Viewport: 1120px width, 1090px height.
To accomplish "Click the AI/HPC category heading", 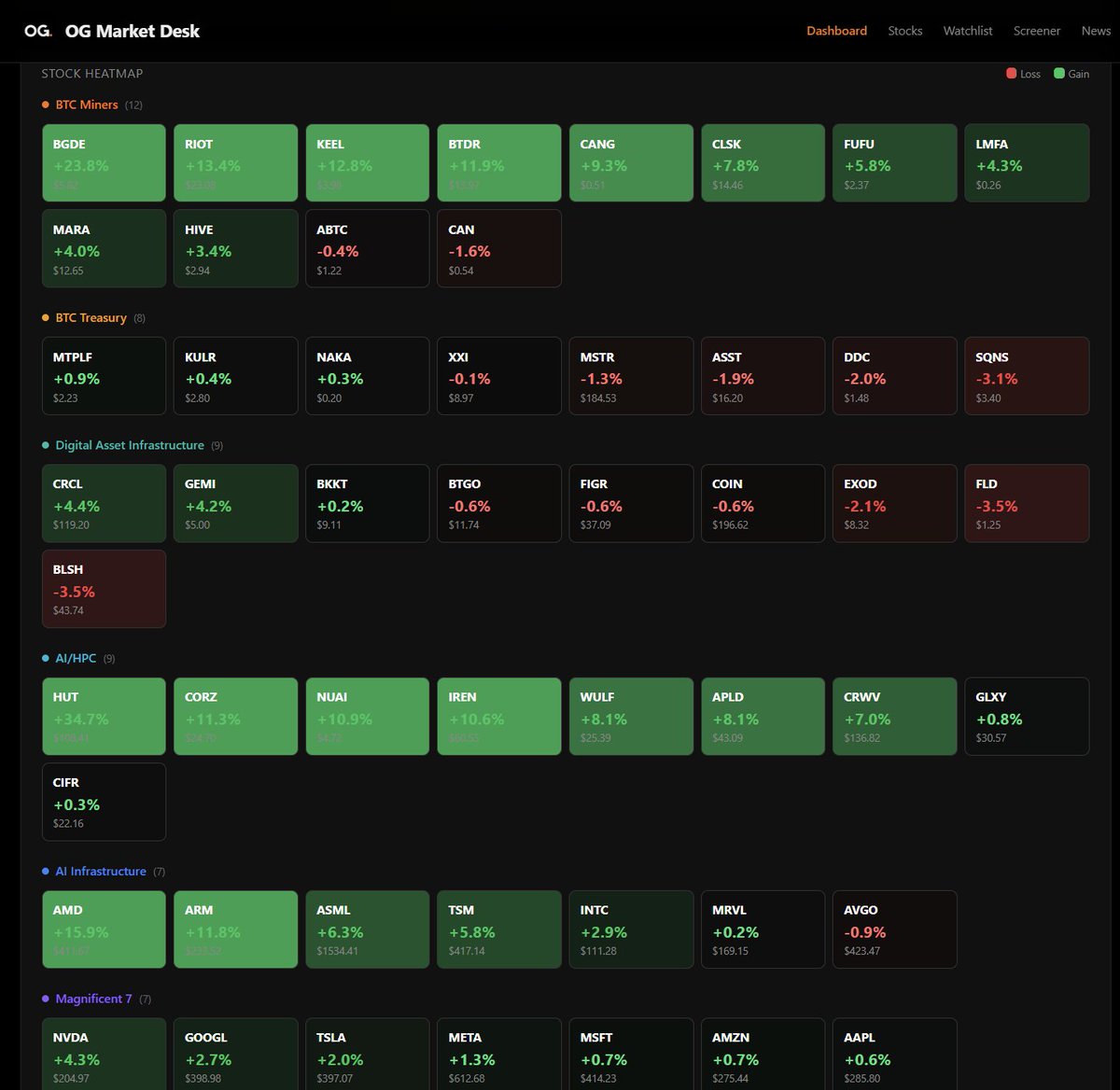I will [76, 658].
